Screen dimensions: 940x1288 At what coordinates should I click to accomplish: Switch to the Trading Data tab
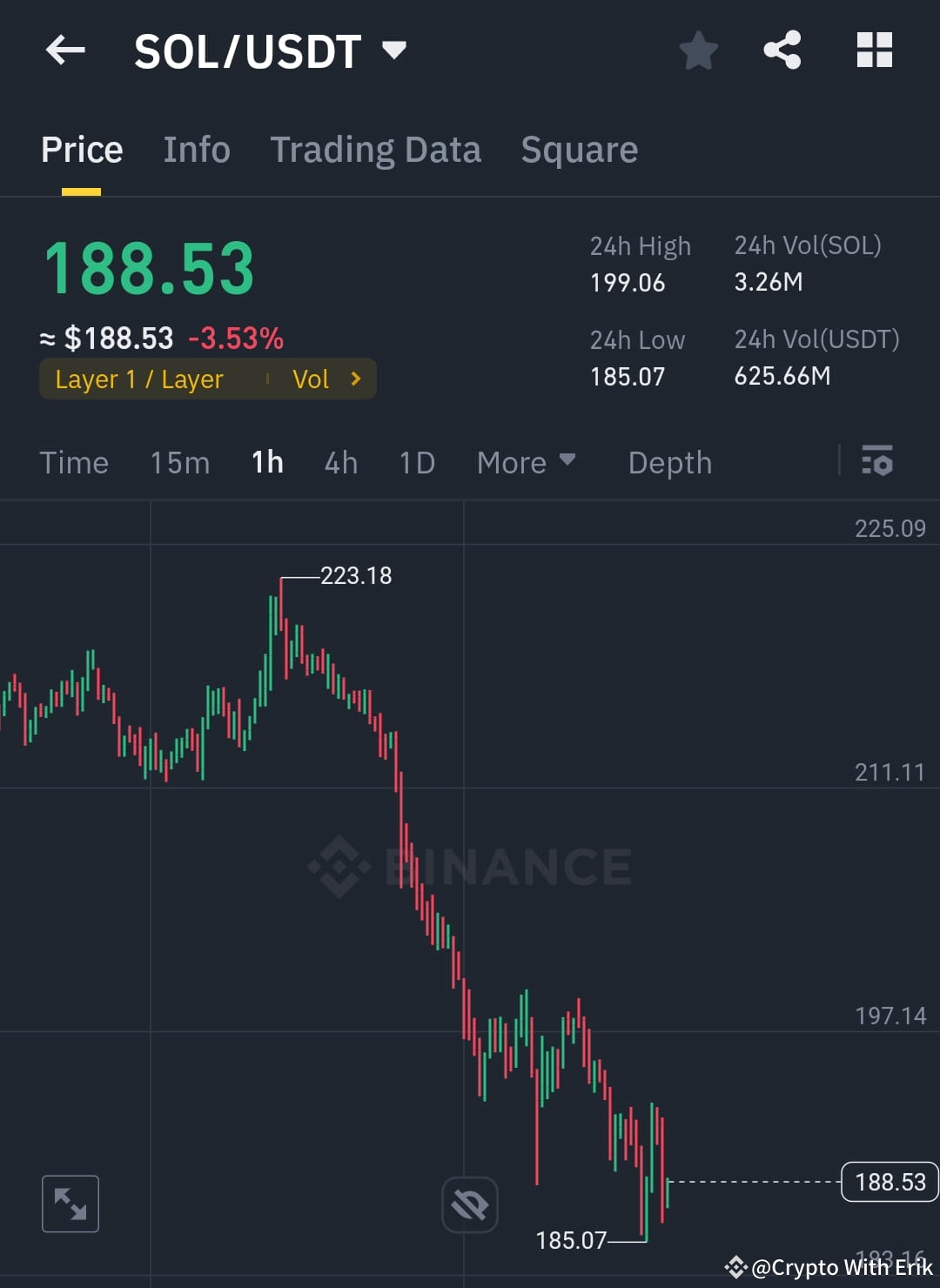tap(376, 149)
